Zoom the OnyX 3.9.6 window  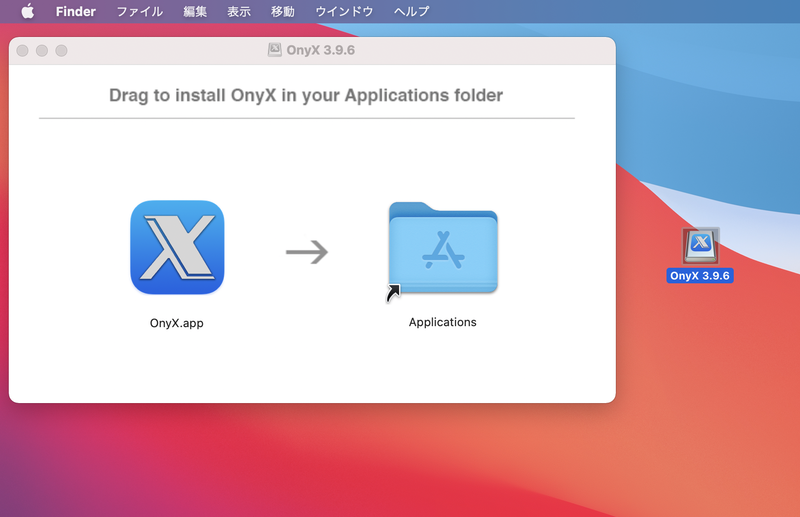(x=61, y=51)
